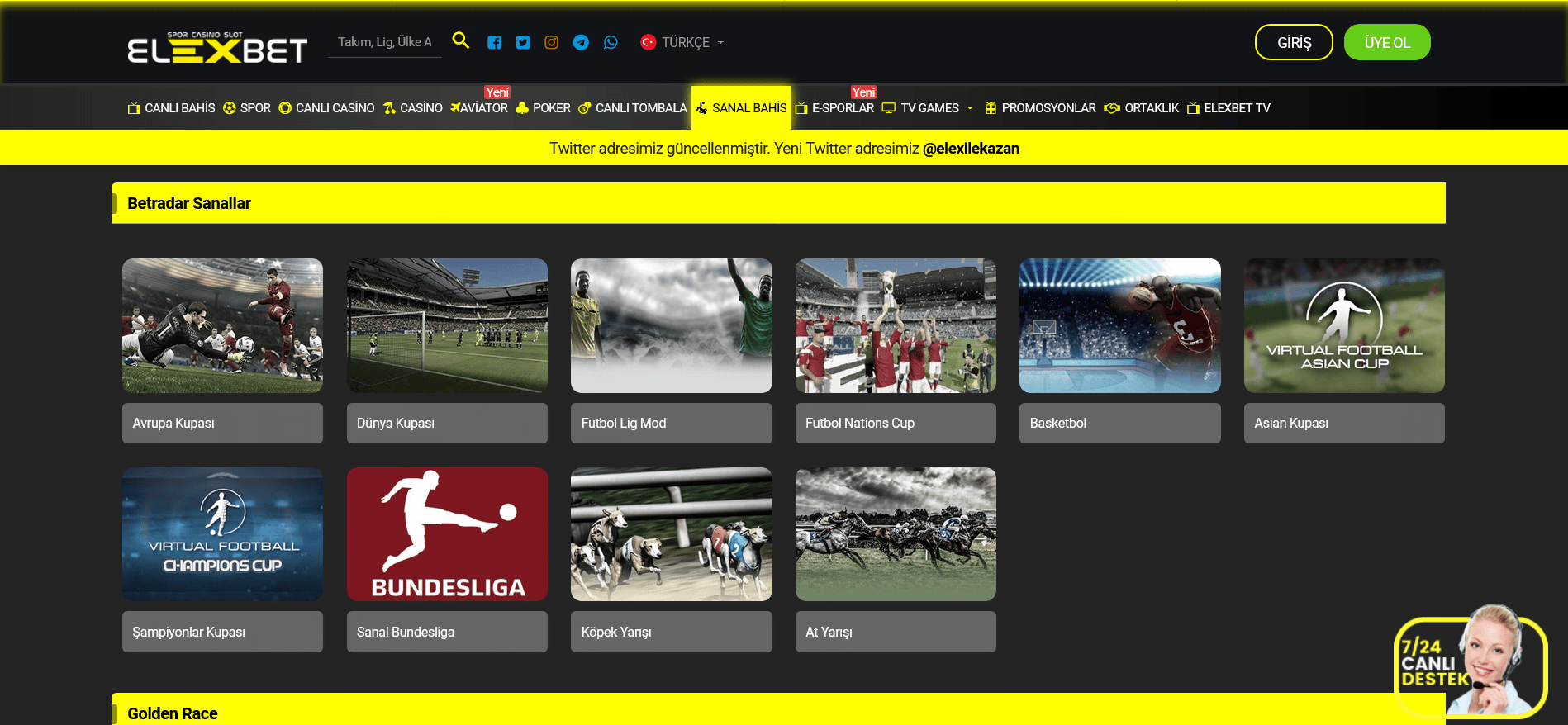The width and height of the screenshot is (1568, 725).
Task: Open the CASİNO menu item
Action: 412,108
